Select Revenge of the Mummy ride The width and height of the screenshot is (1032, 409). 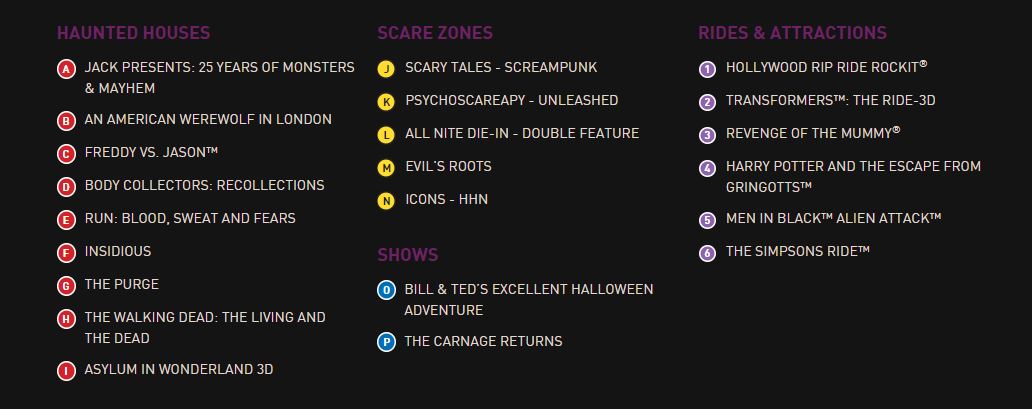pyautogui.click(x=813, y=132)
